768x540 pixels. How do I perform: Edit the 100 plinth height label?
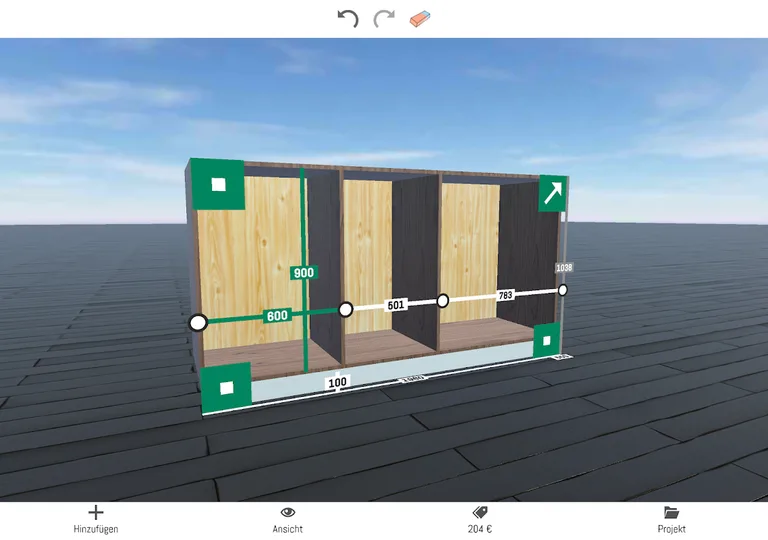pos(337,382)
